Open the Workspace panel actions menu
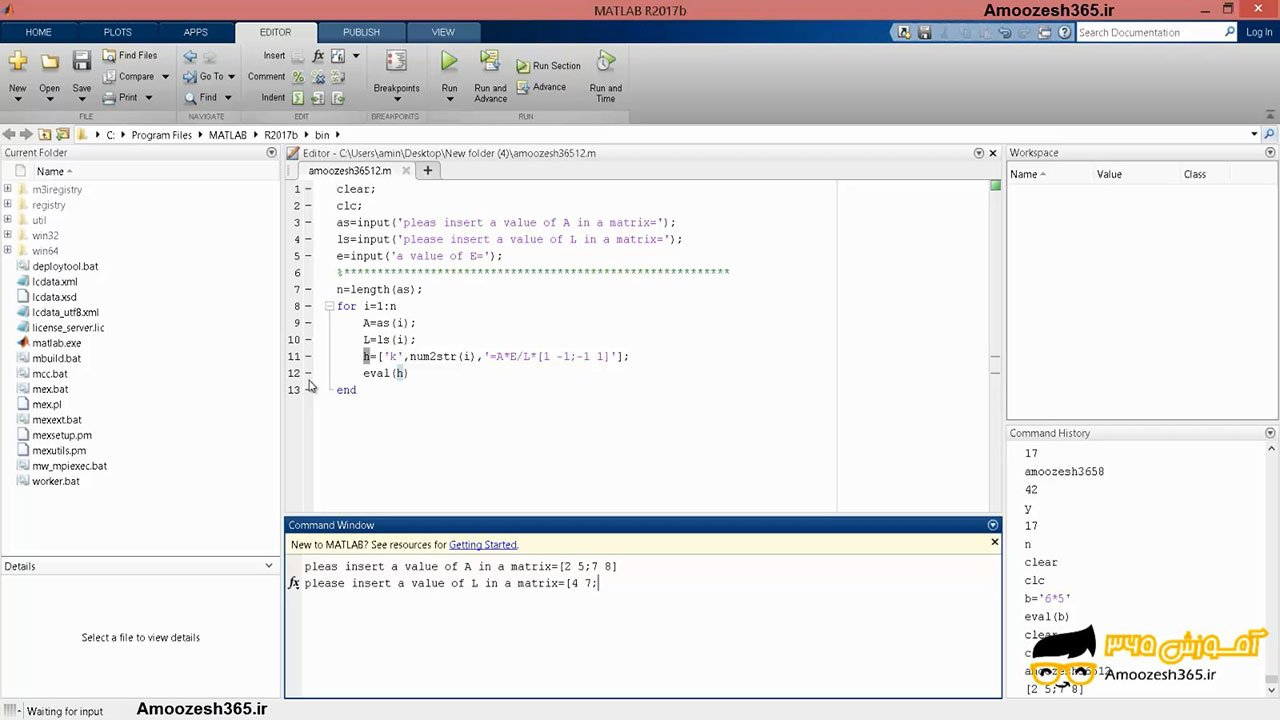This screenshot has width=1280, height=720. pos(1270,153)
